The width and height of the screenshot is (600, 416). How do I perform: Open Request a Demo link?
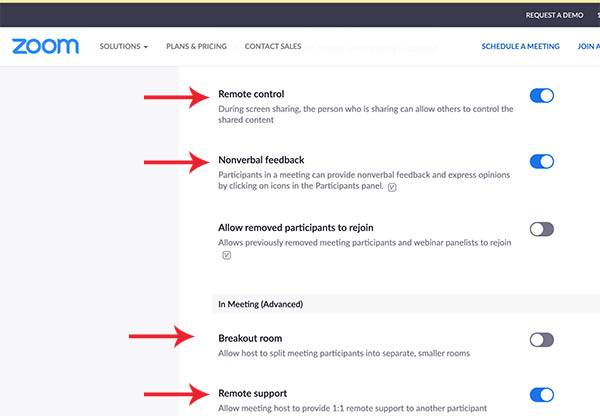click(x=553, y=15)
